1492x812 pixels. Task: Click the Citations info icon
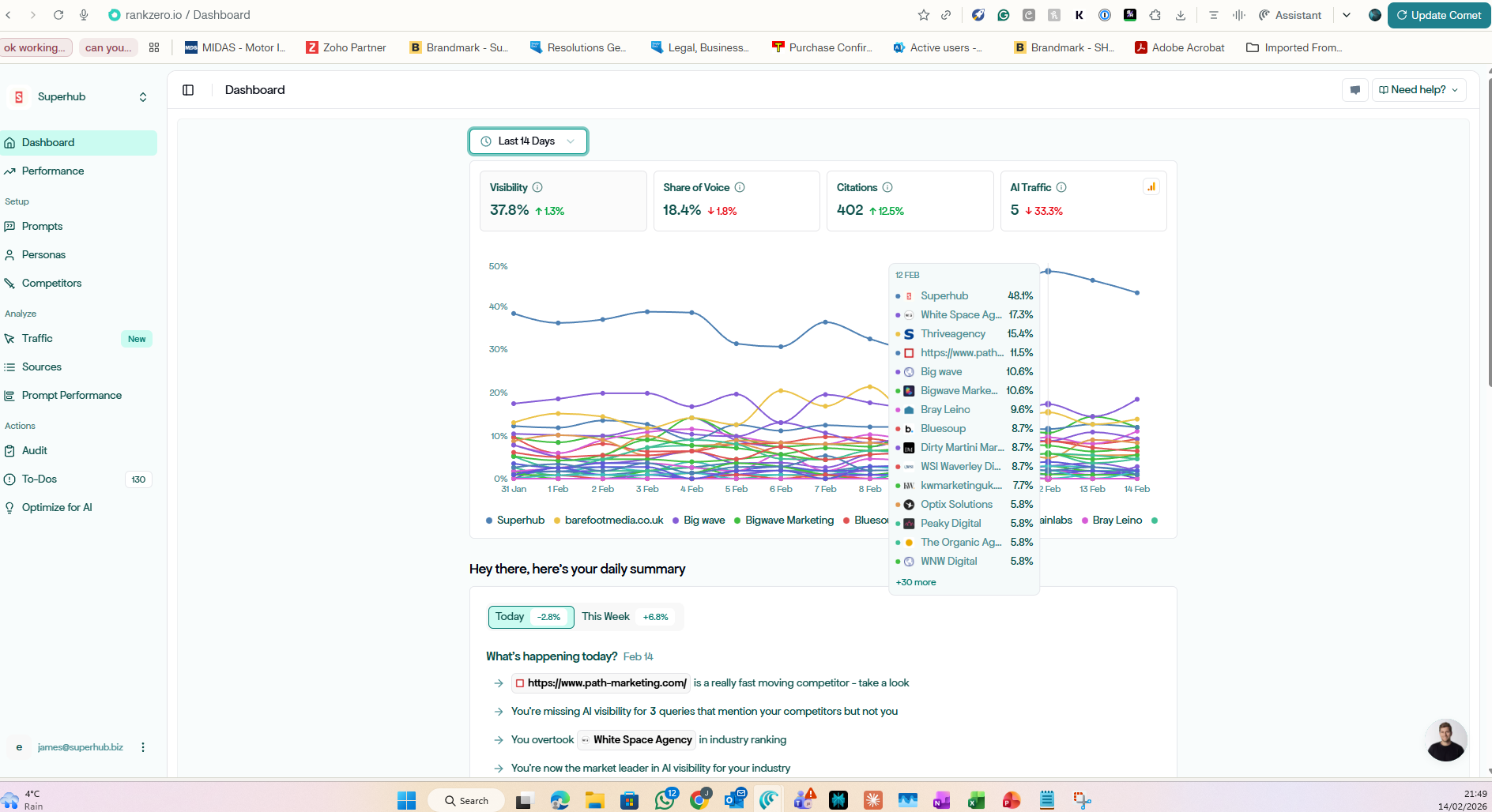click(887, 187)
